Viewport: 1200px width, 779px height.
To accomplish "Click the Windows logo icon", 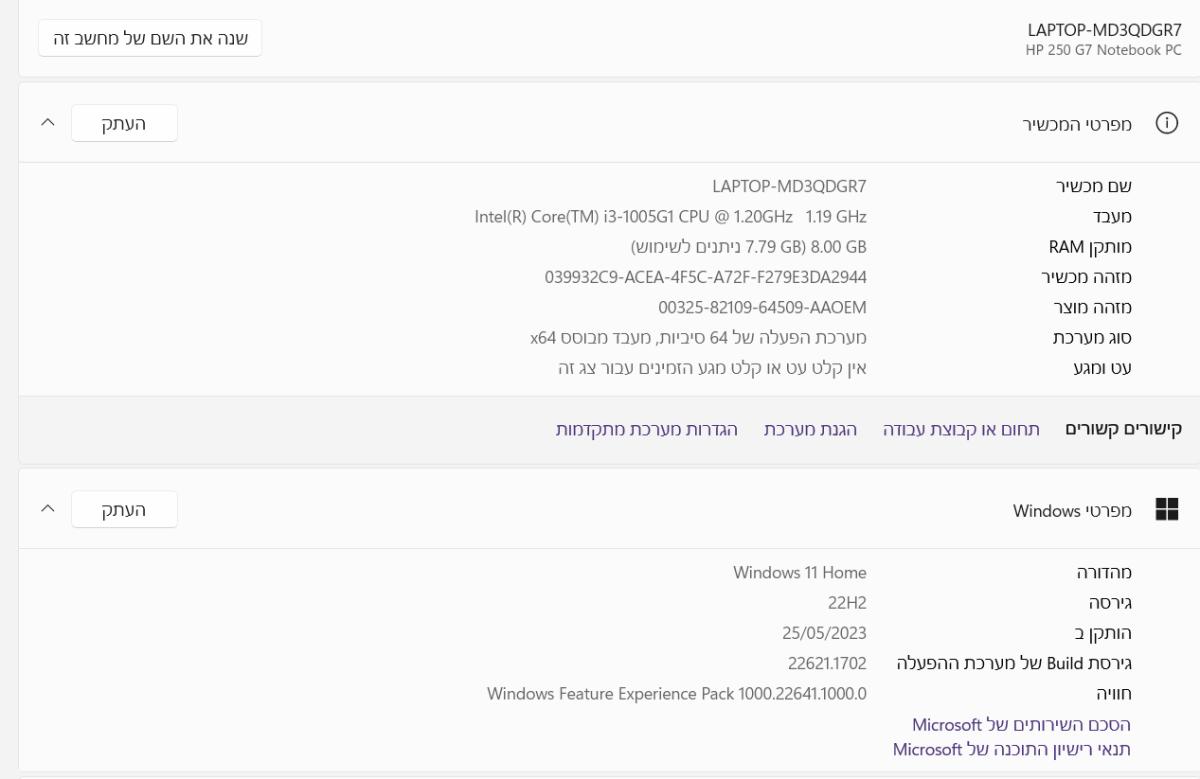I will coord(1166,510).
